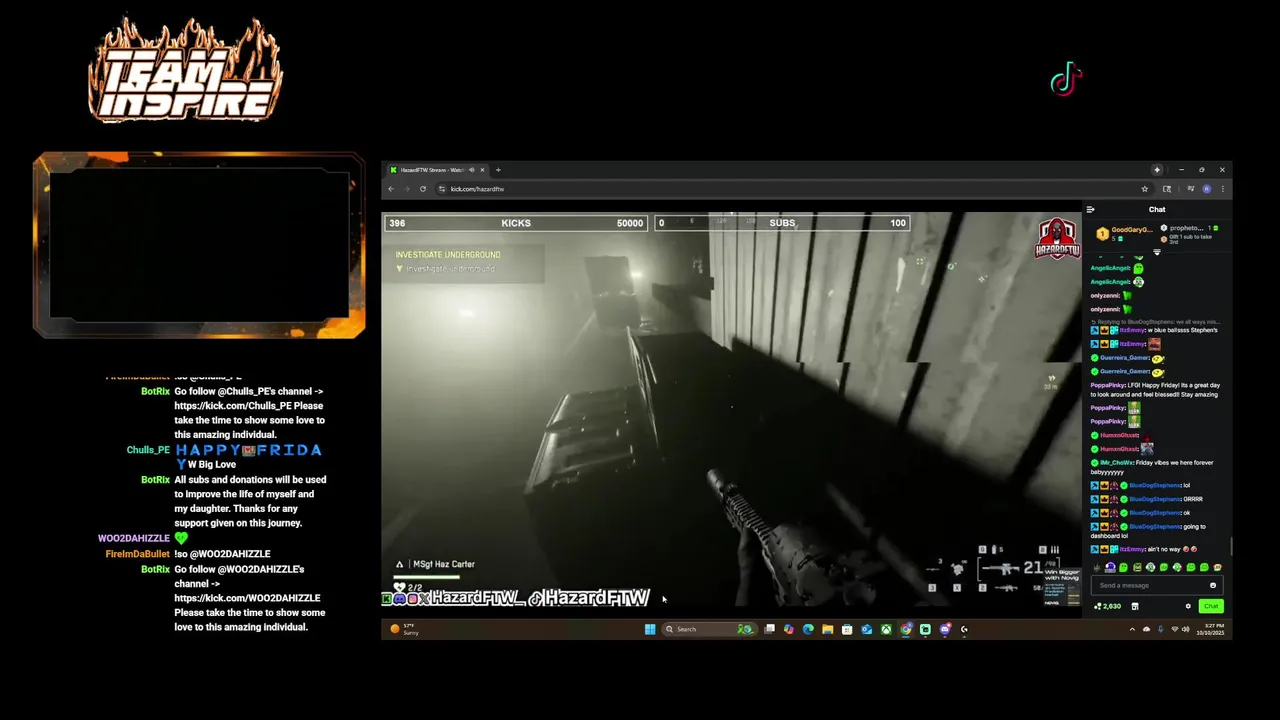Open Microsoft Store from the taskbar
This screenshot has width=1280, height=720.
click(847, 629)
